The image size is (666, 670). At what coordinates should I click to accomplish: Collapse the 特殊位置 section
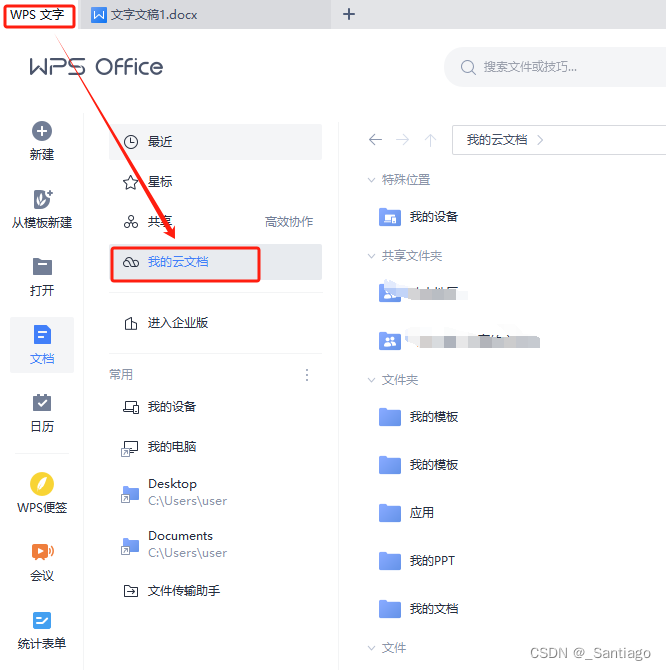coord(371,180)
